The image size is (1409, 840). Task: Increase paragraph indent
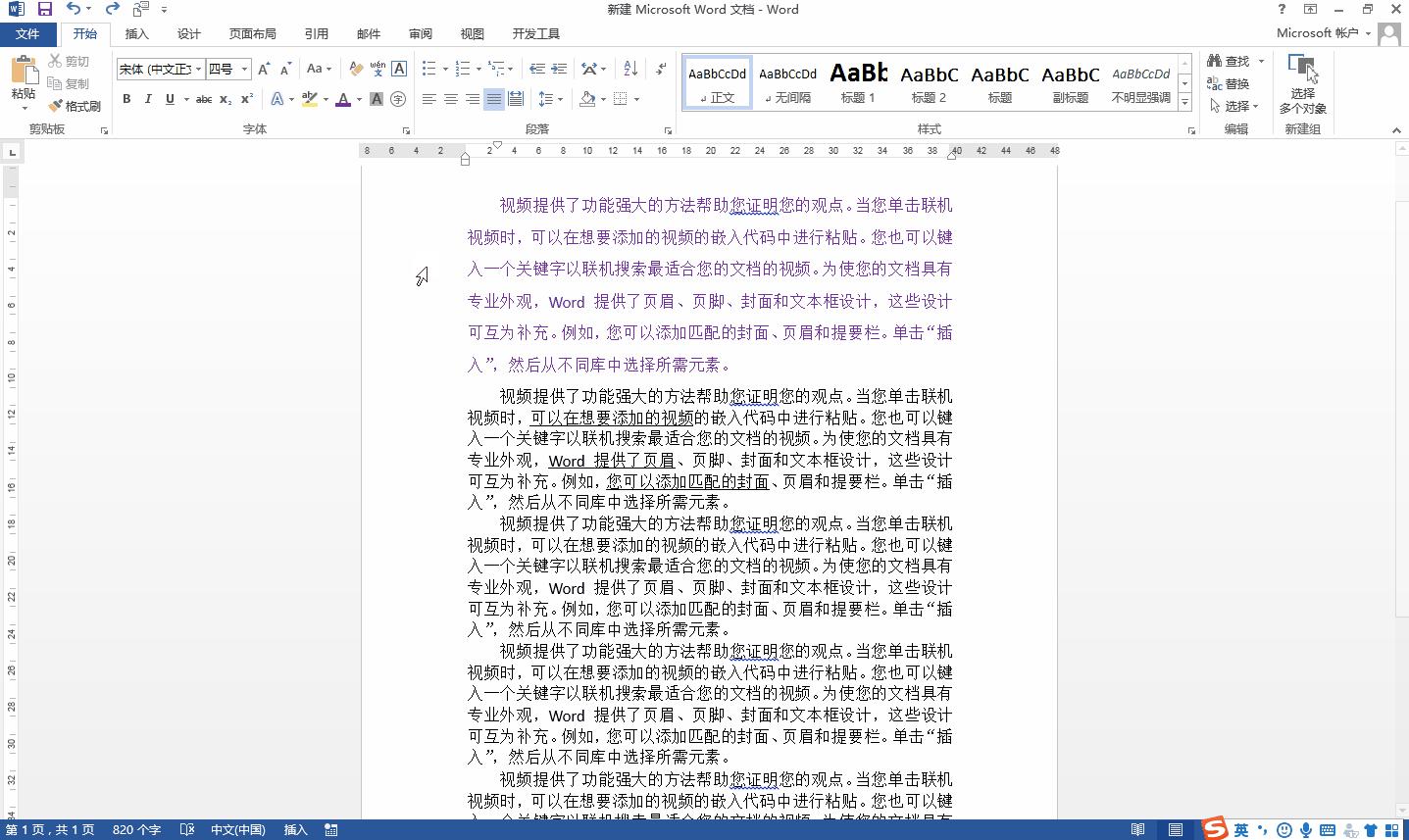coord(559,69)
